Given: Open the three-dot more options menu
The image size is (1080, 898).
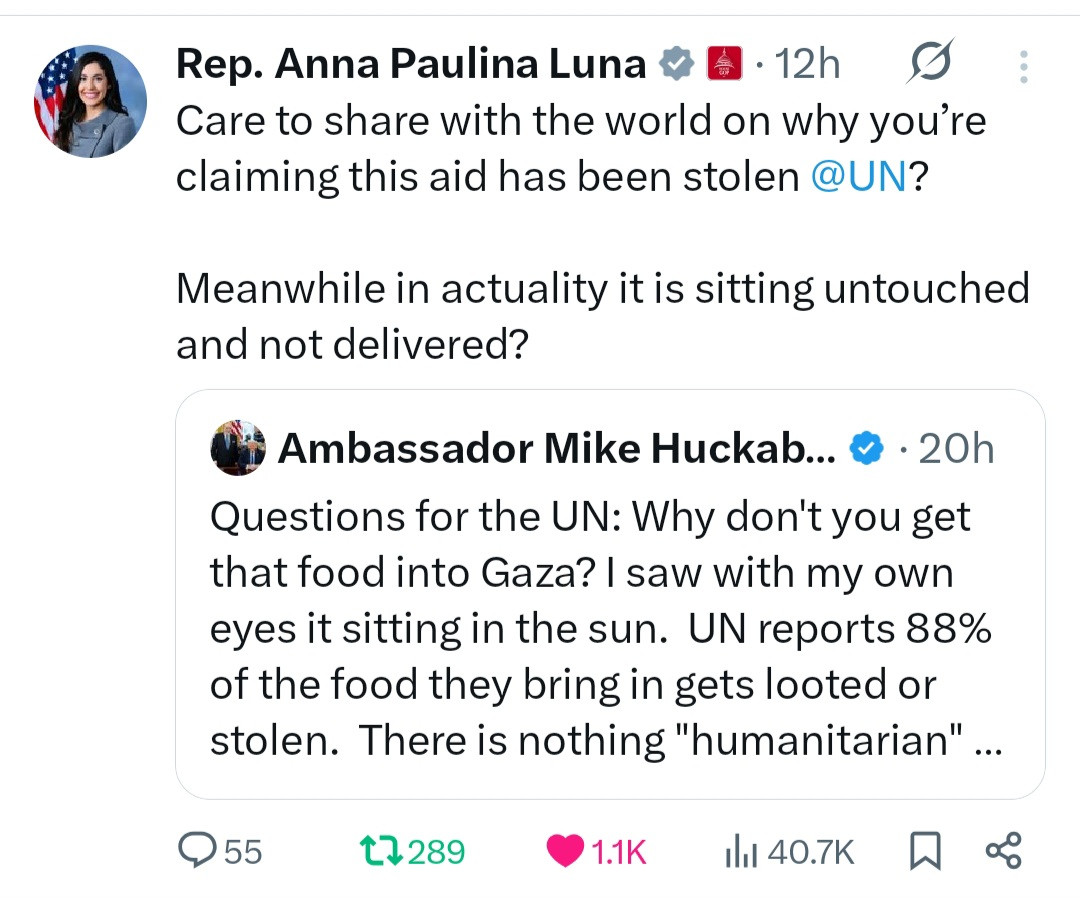Looking at the screenshot, I should pyautogui.click(x=1022, y=66).
